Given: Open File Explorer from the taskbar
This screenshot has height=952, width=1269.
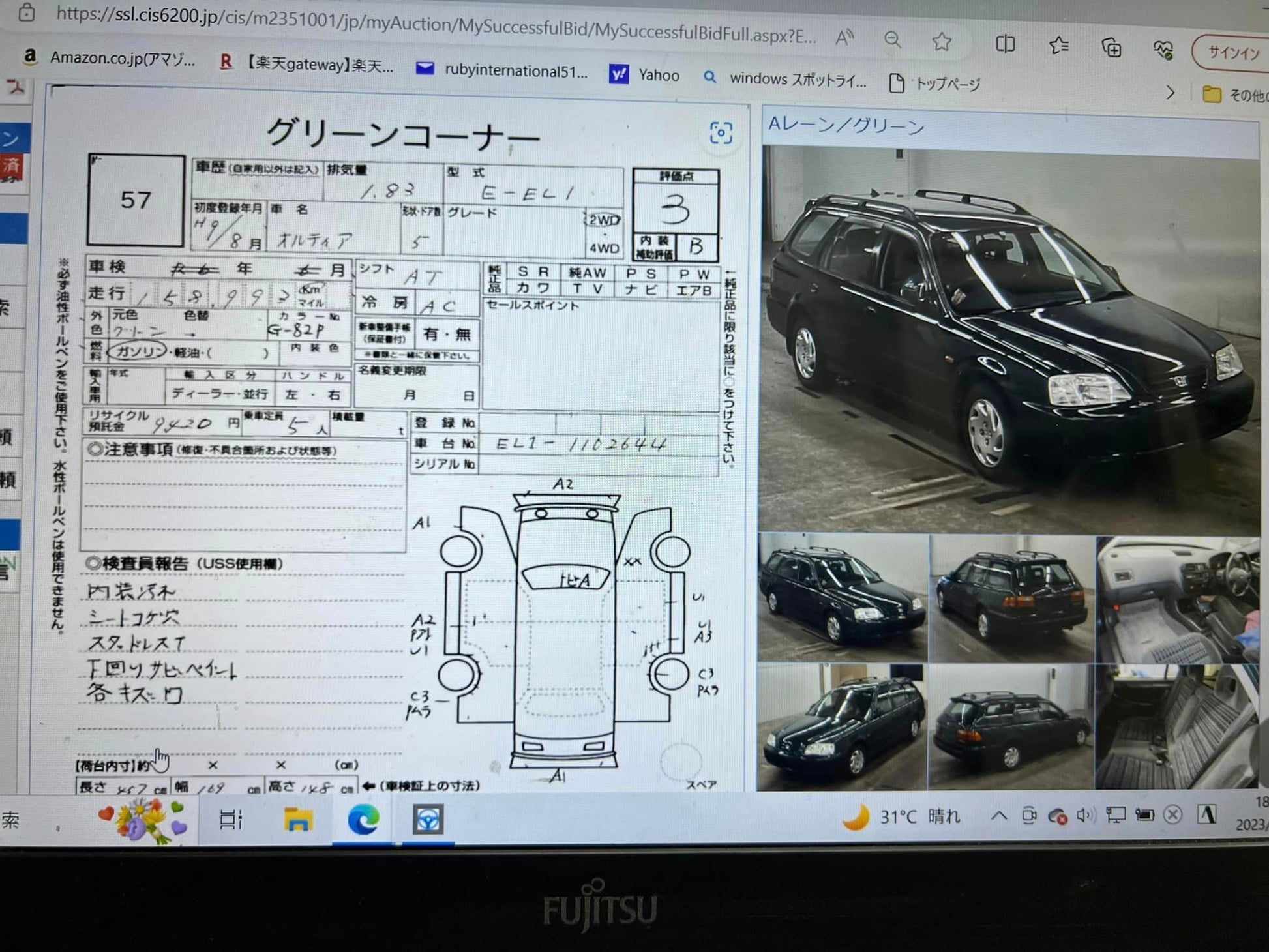Looking at the screenshot, I should pos(298,820).
